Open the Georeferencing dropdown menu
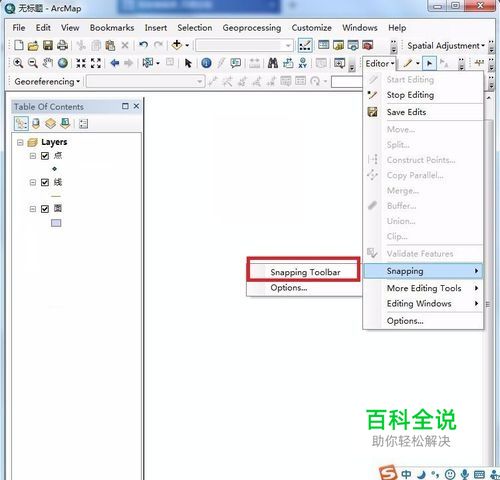500x480 pixels. point(47,81)
